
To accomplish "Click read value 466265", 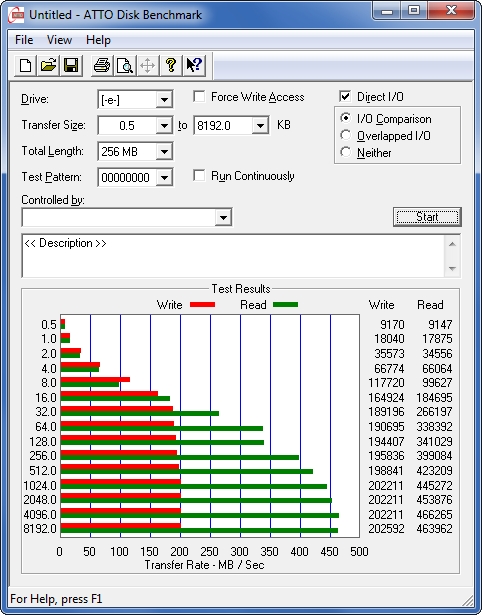I will click(x=434, y=514).
